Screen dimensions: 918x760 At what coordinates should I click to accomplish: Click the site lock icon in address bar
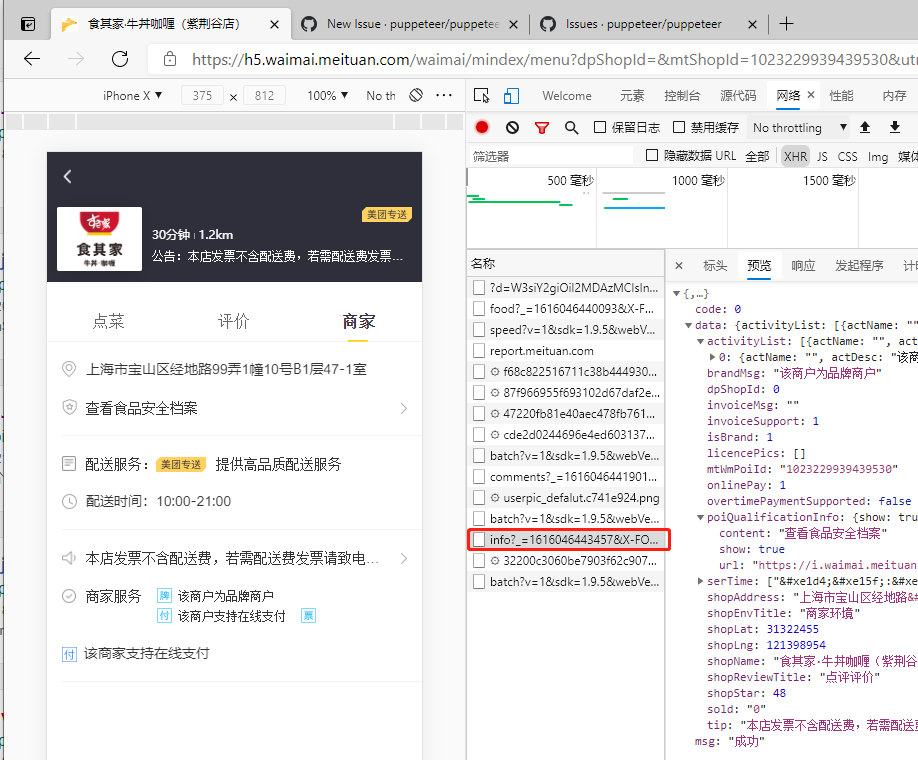click(170, 59)
